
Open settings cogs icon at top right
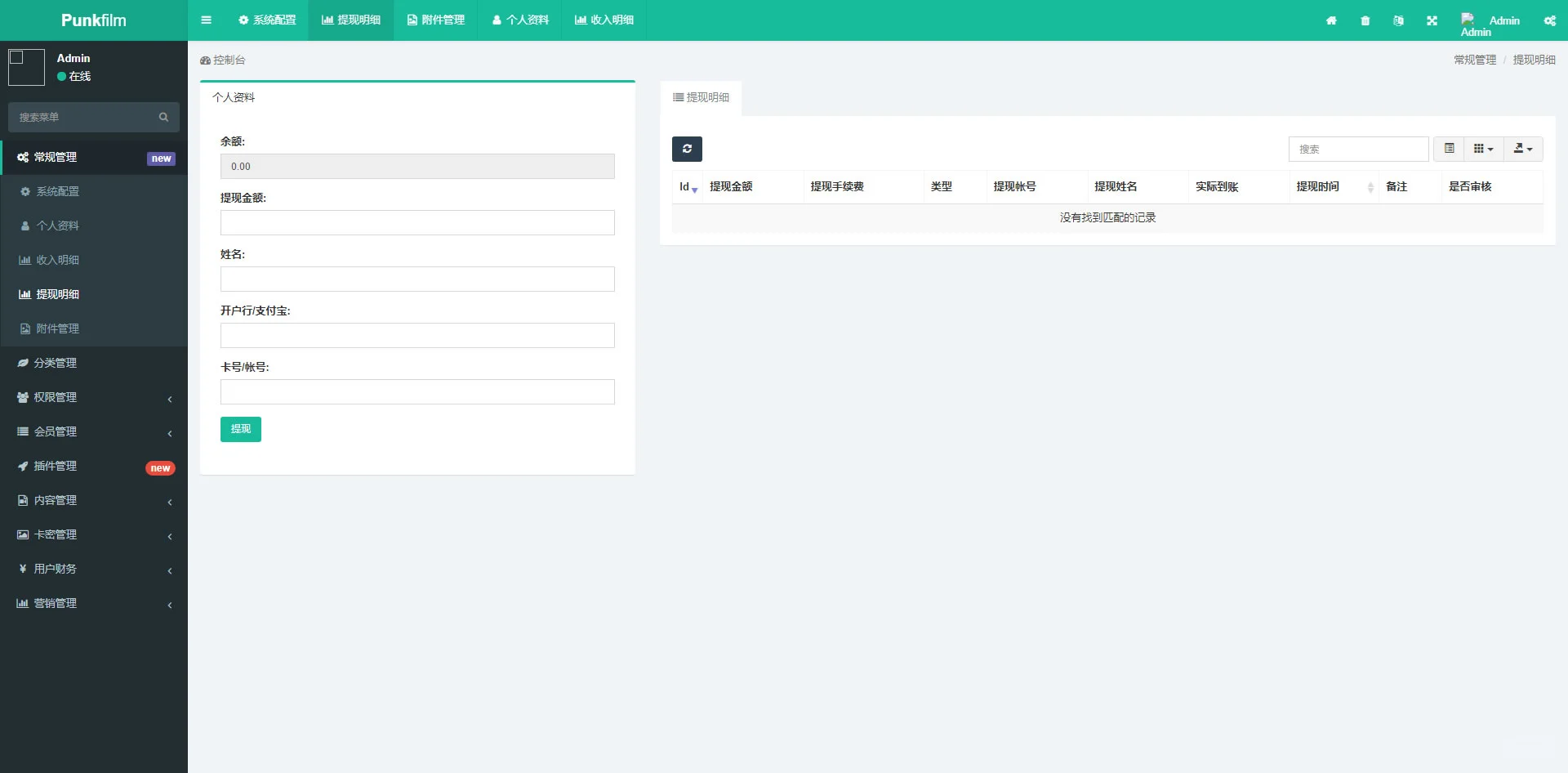point(1549,20)
